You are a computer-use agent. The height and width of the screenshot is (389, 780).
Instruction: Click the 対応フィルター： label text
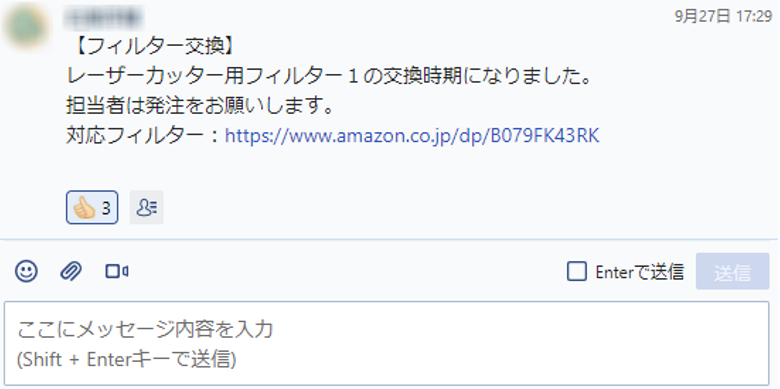pyautogui.click(x=143, y=136)
